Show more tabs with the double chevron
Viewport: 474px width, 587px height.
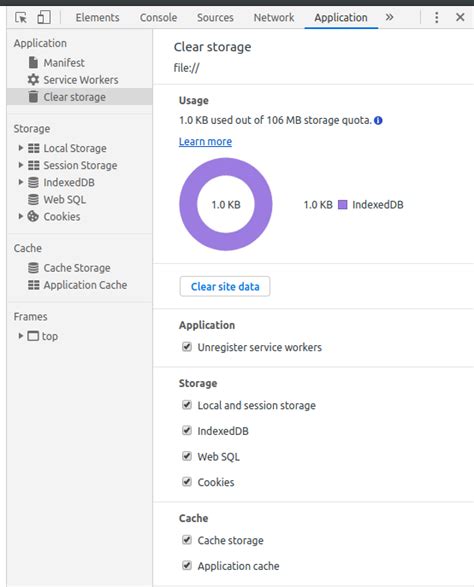pyautogui.click(x=389, y=17)
